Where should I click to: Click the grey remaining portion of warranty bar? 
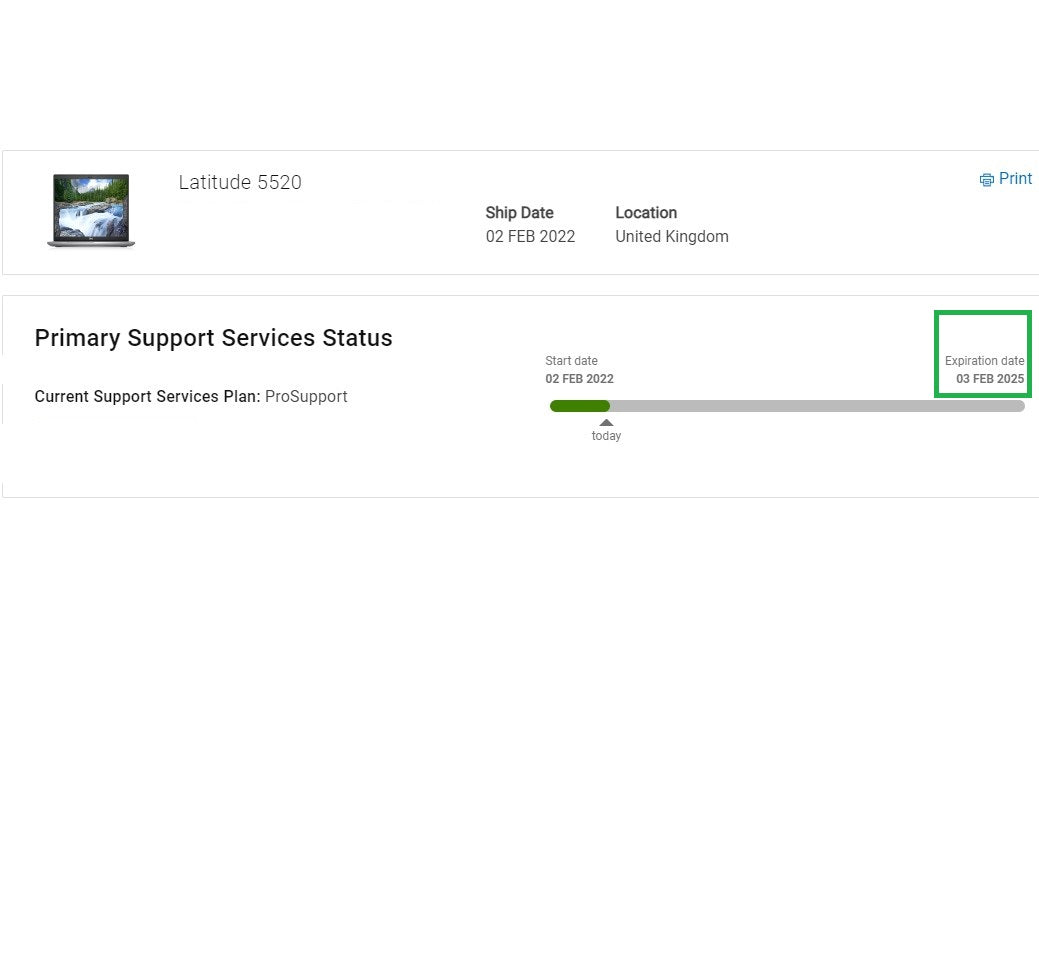[x=817, y=406]
